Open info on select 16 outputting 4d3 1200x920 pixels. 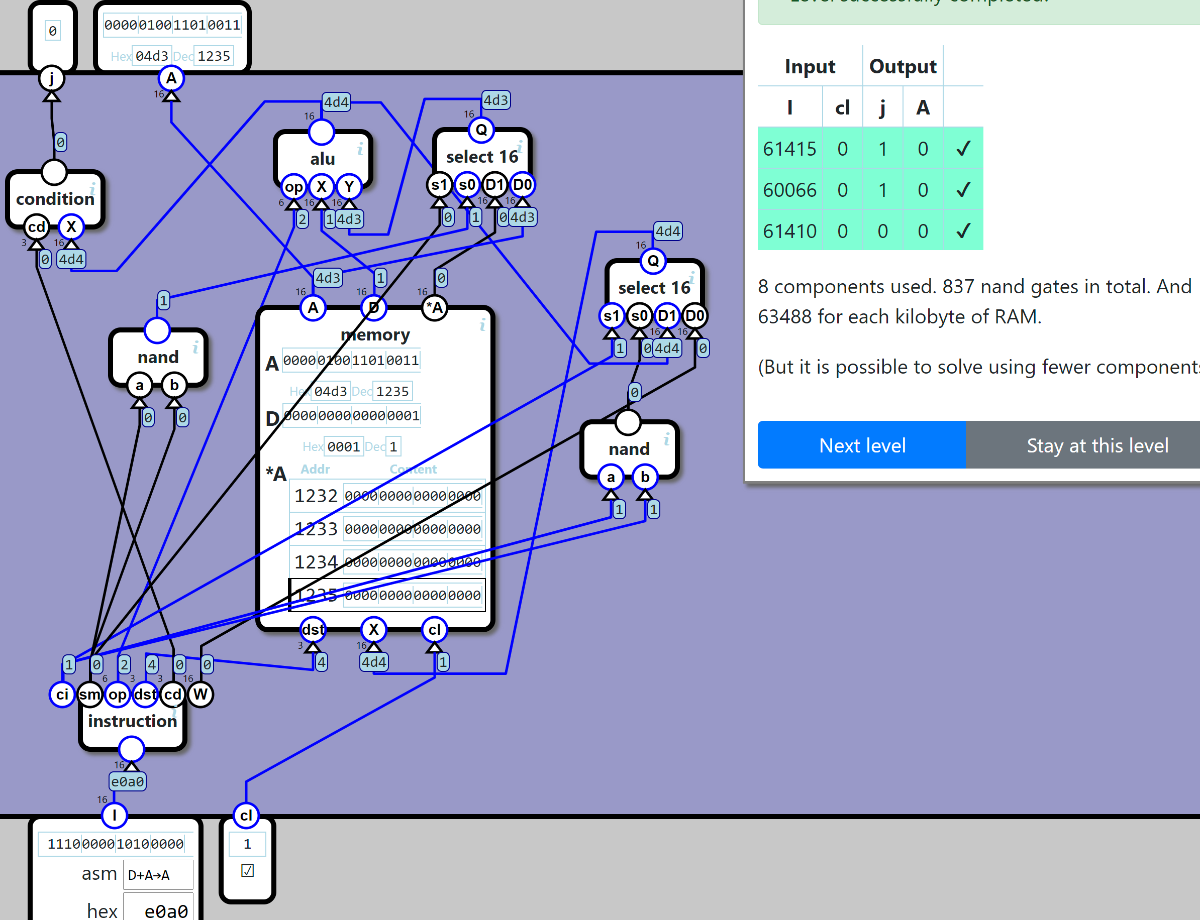pos(519,146)
